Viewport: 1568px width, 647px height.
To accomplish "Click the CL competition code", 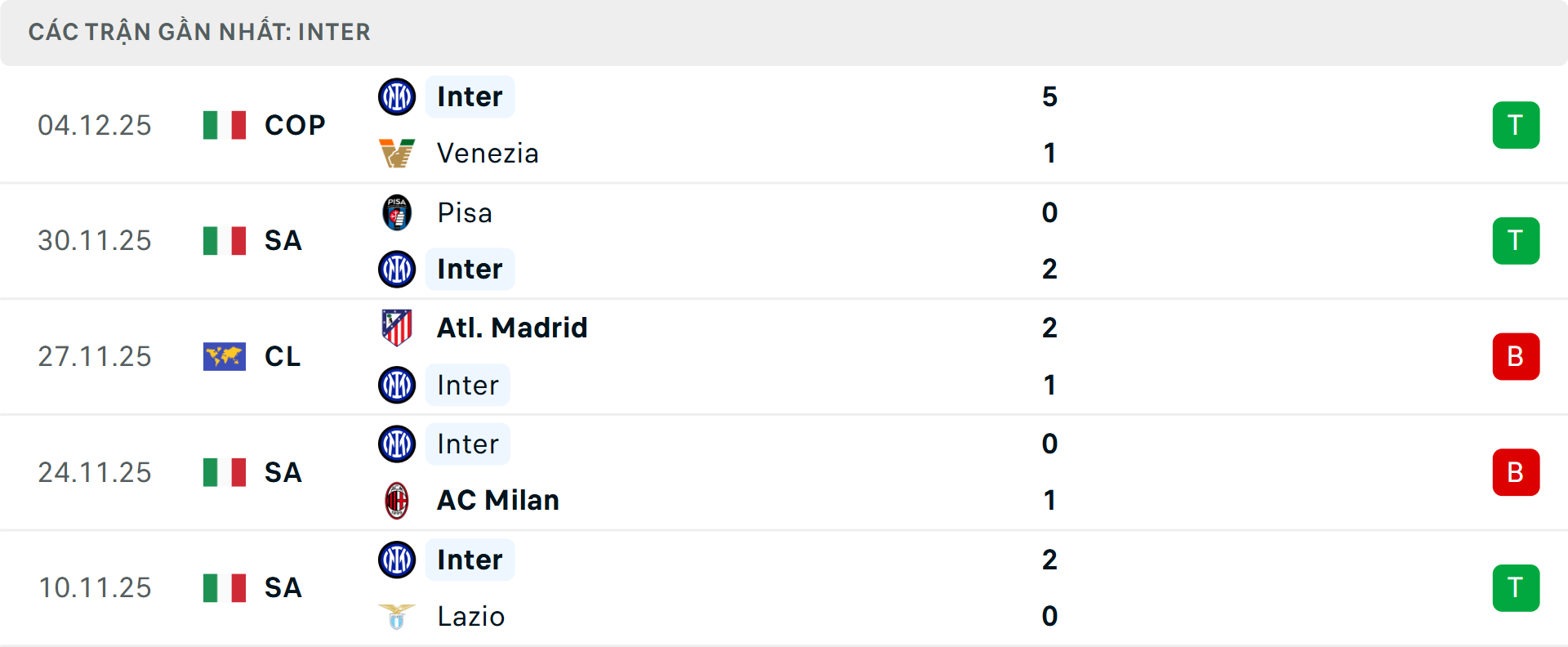I will pyautogui.click(x=282, y=356).
